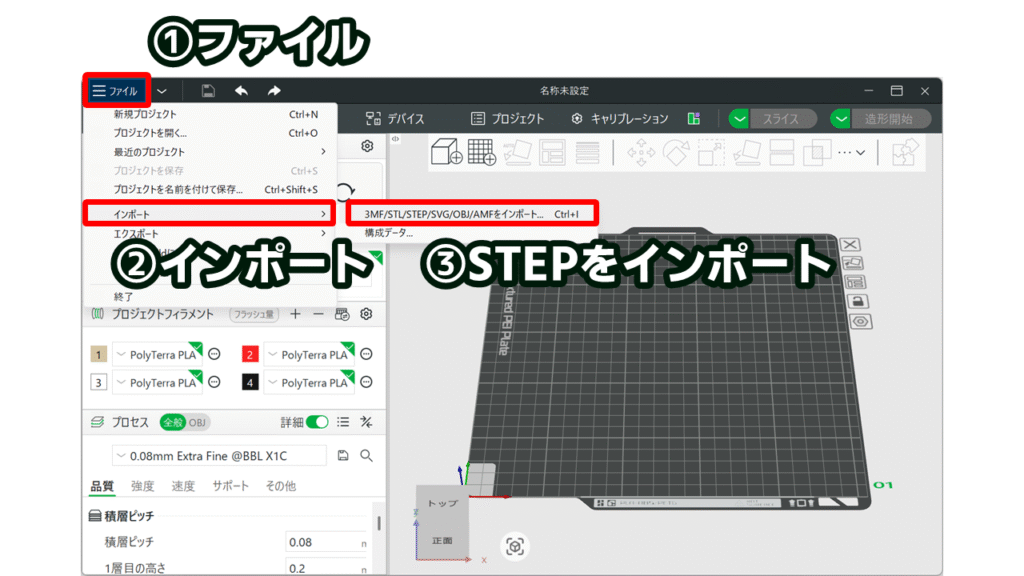1024x576 pixels.
Task: Add a filament with the plus icon
Action: (x=295, y=314)
